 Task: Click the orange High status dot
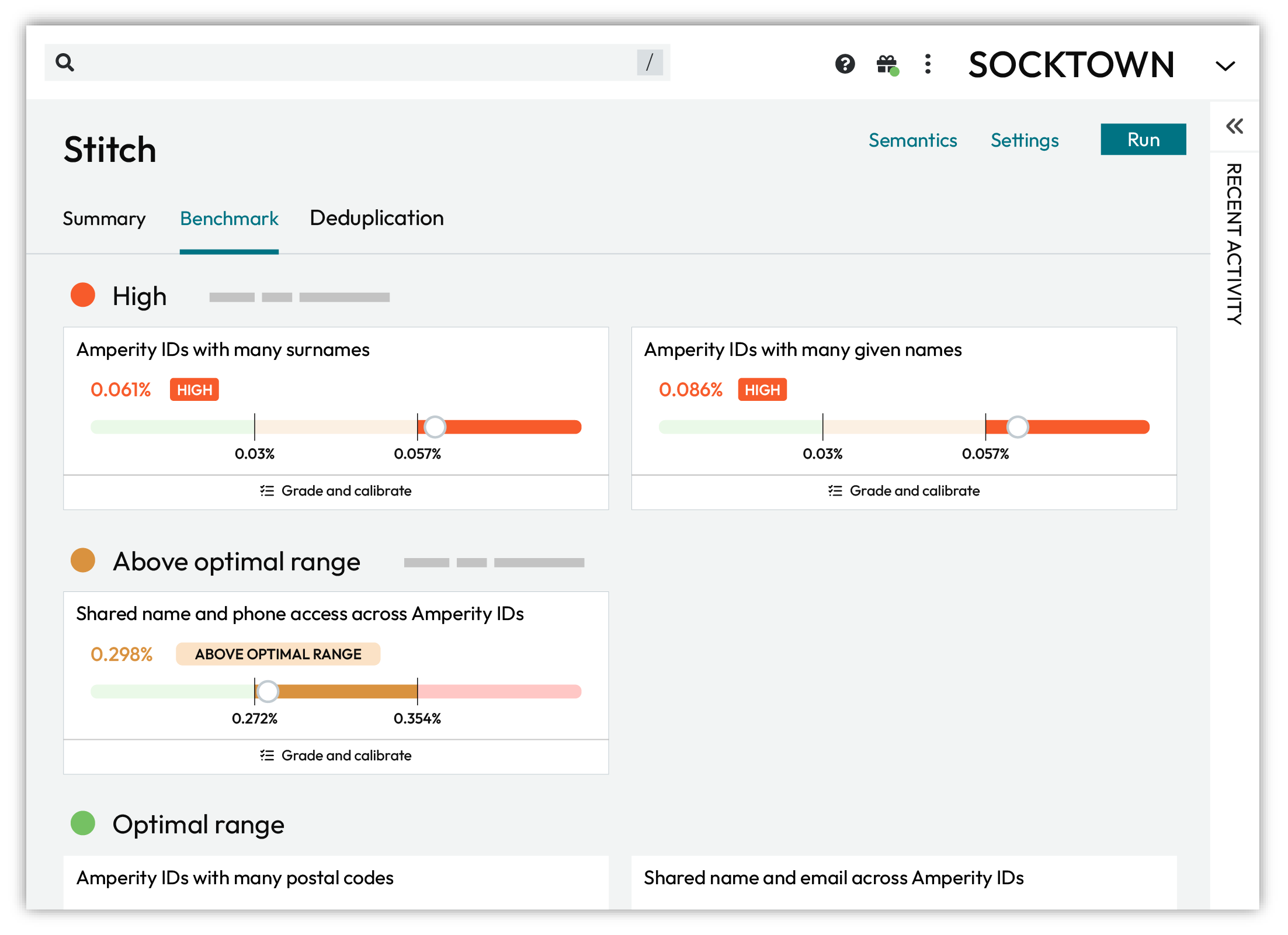(83, 296)
